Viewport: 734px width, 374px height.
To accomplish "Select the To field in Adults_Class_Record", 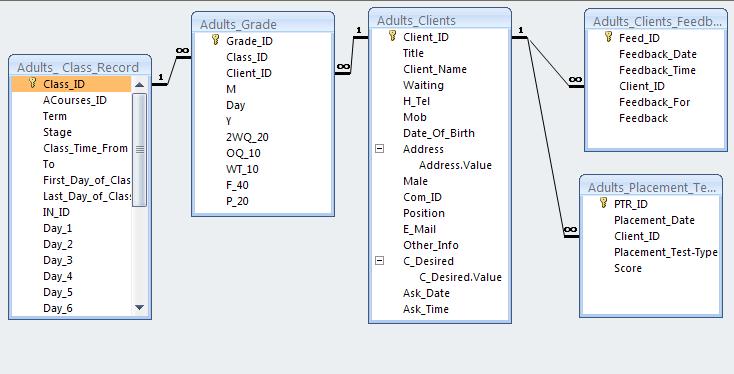I will coord(49,164).
